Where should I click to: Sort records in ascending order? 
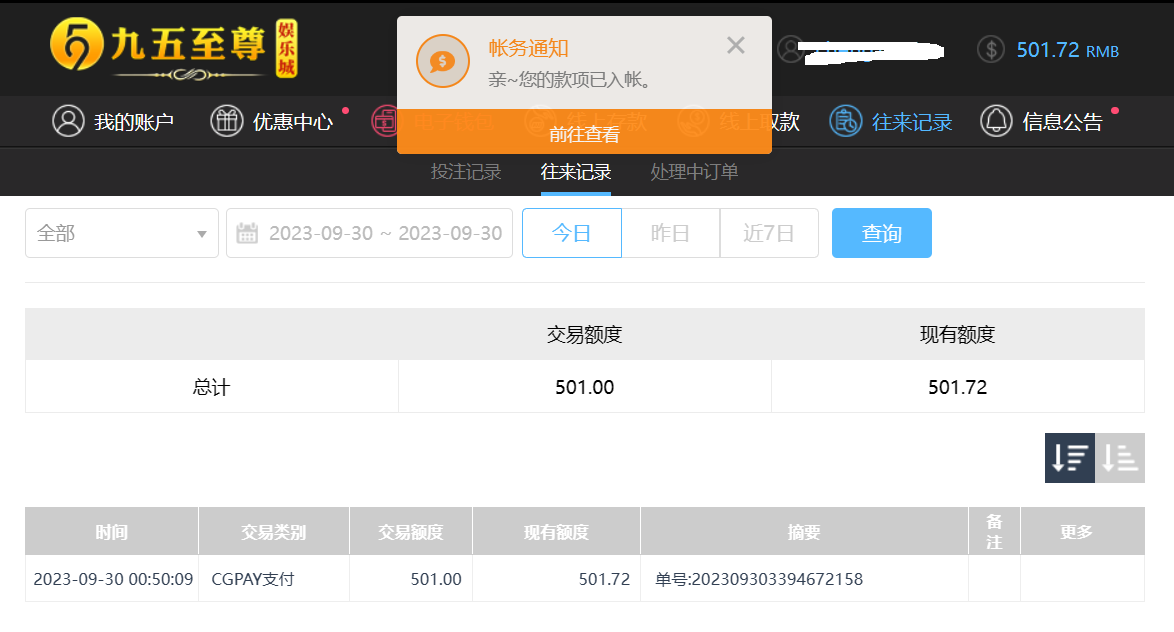pos(1120,458)
